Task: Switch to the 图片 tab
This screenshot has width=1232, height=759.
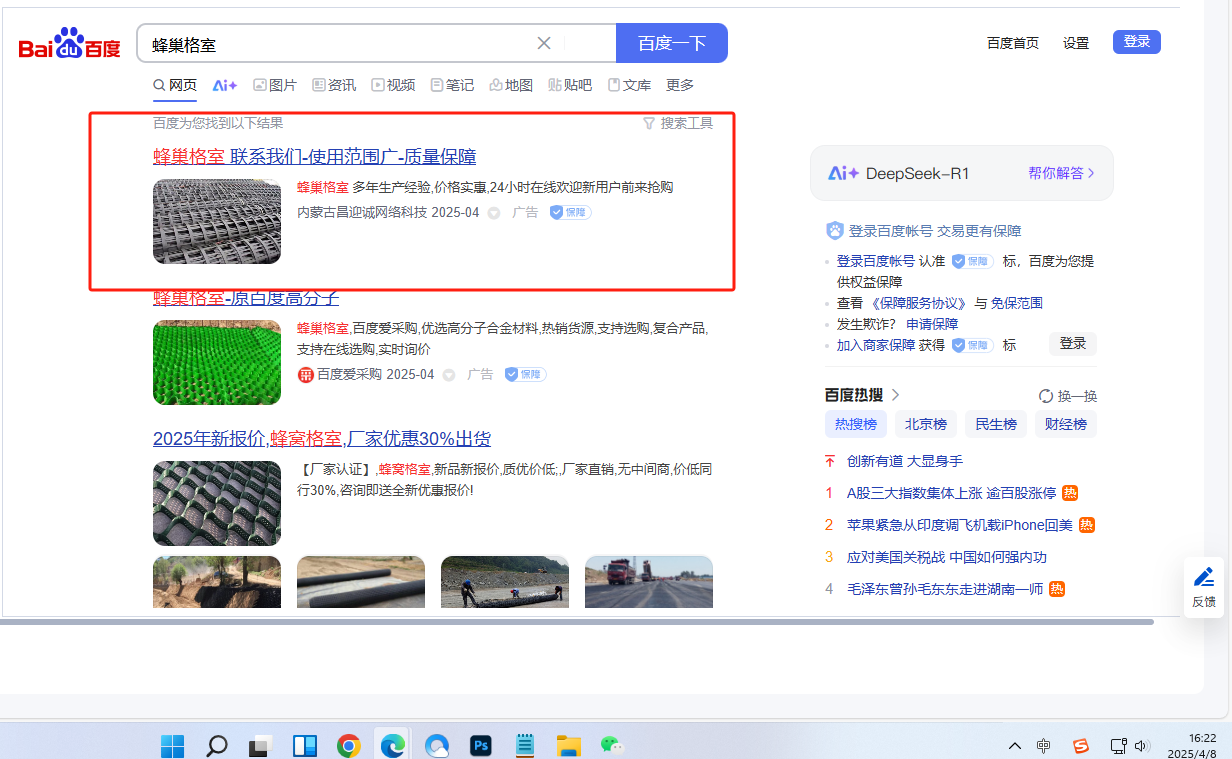Action: tap(275, 85)
